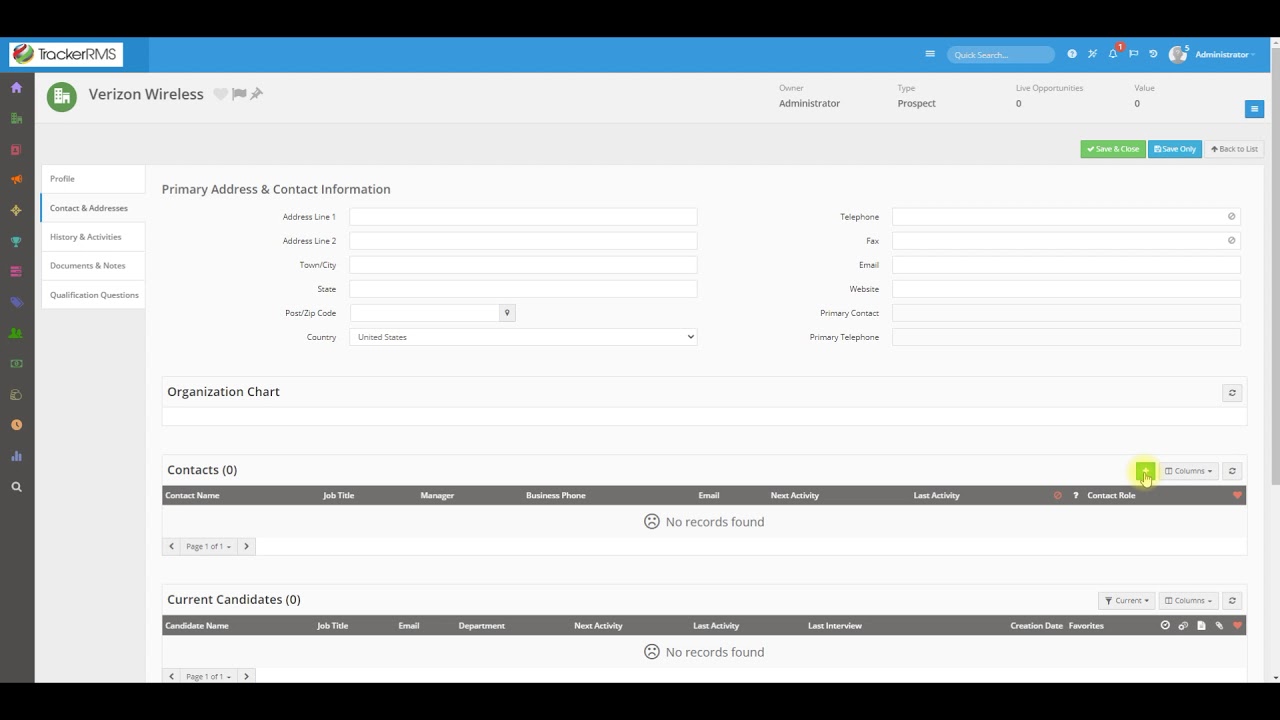
Task: Click the Administrator avatar picture
Action: 1178,54
